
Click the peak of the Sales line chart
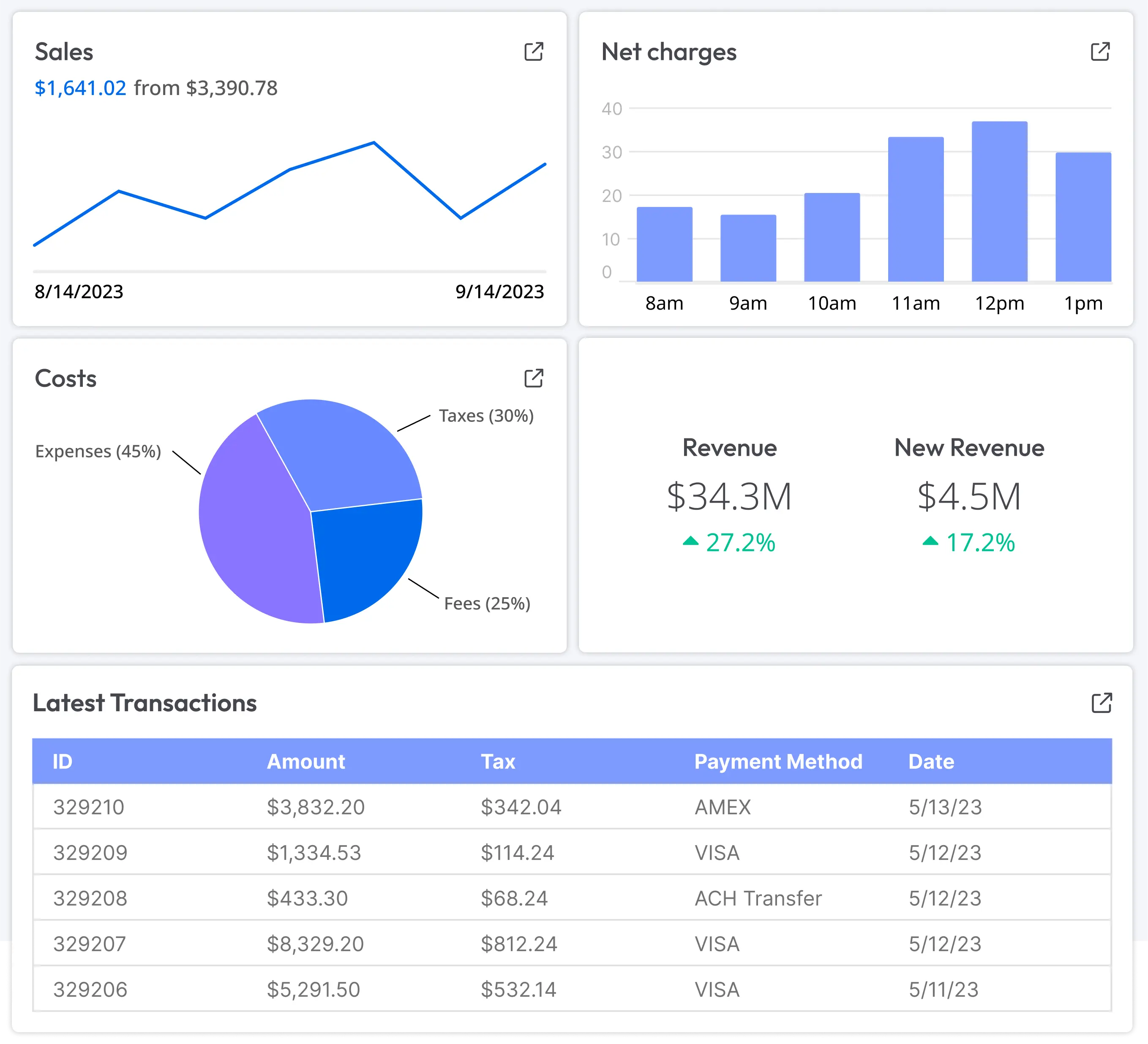pos(373,142)
